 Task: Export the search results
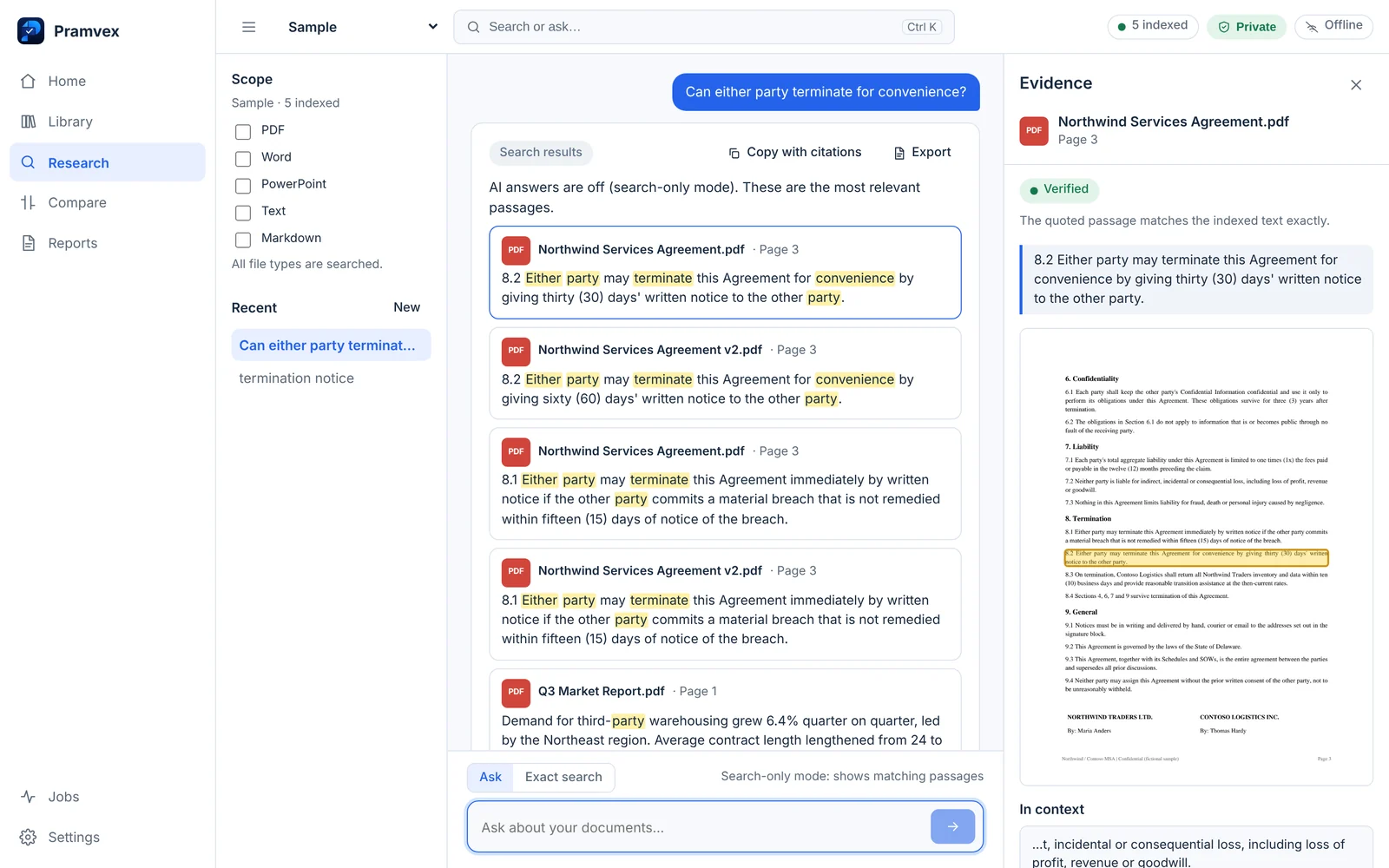[922, 153]
